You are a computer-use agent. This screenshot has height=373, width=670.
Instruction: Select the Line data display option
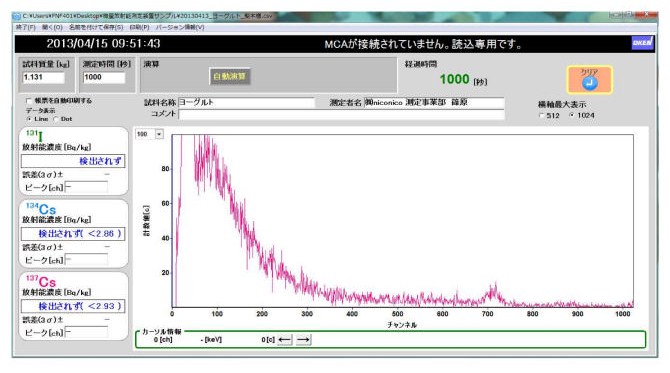(x=29, y=119)
